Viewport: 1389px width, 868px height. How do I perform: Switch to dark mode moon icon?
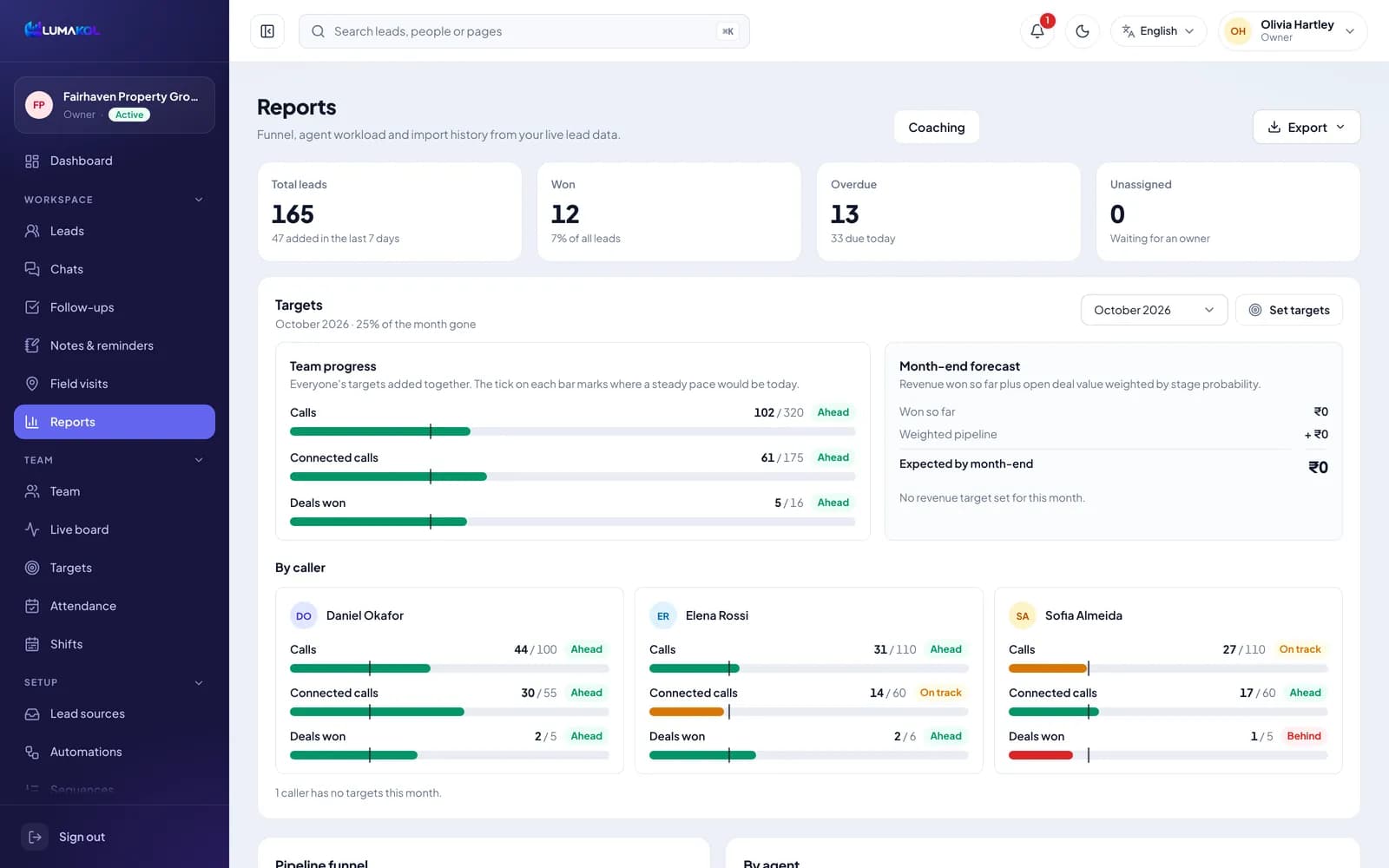pyautogui.click(x=1083, y=31)
